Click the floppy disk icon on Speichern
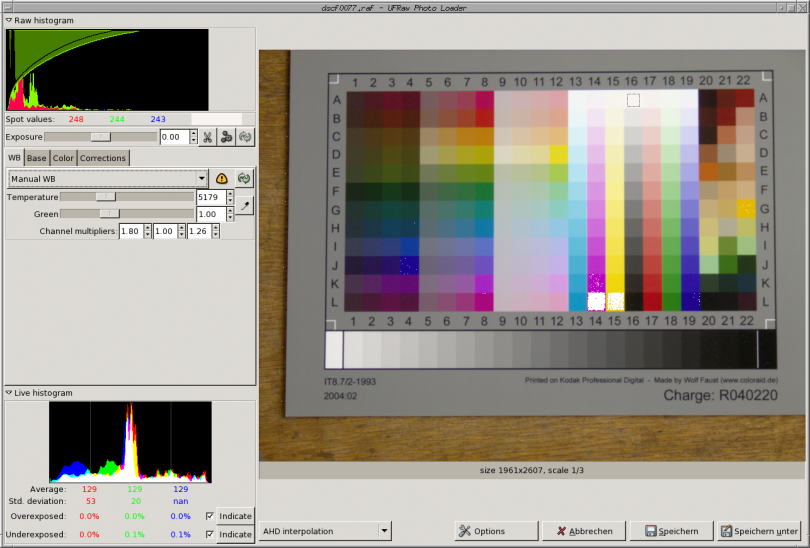The height and width of the screenshot is (548, 810). pos(650,531)
